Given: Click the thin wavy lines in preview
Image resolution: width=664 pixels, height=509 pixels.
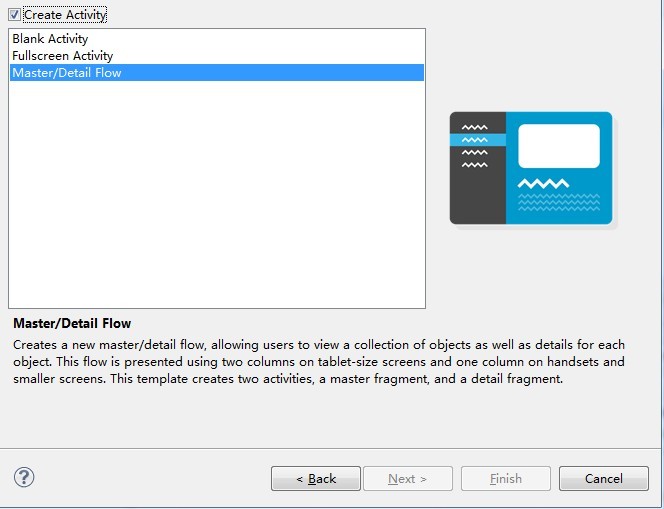Looking at the screenshot, I should click(558, 202).
